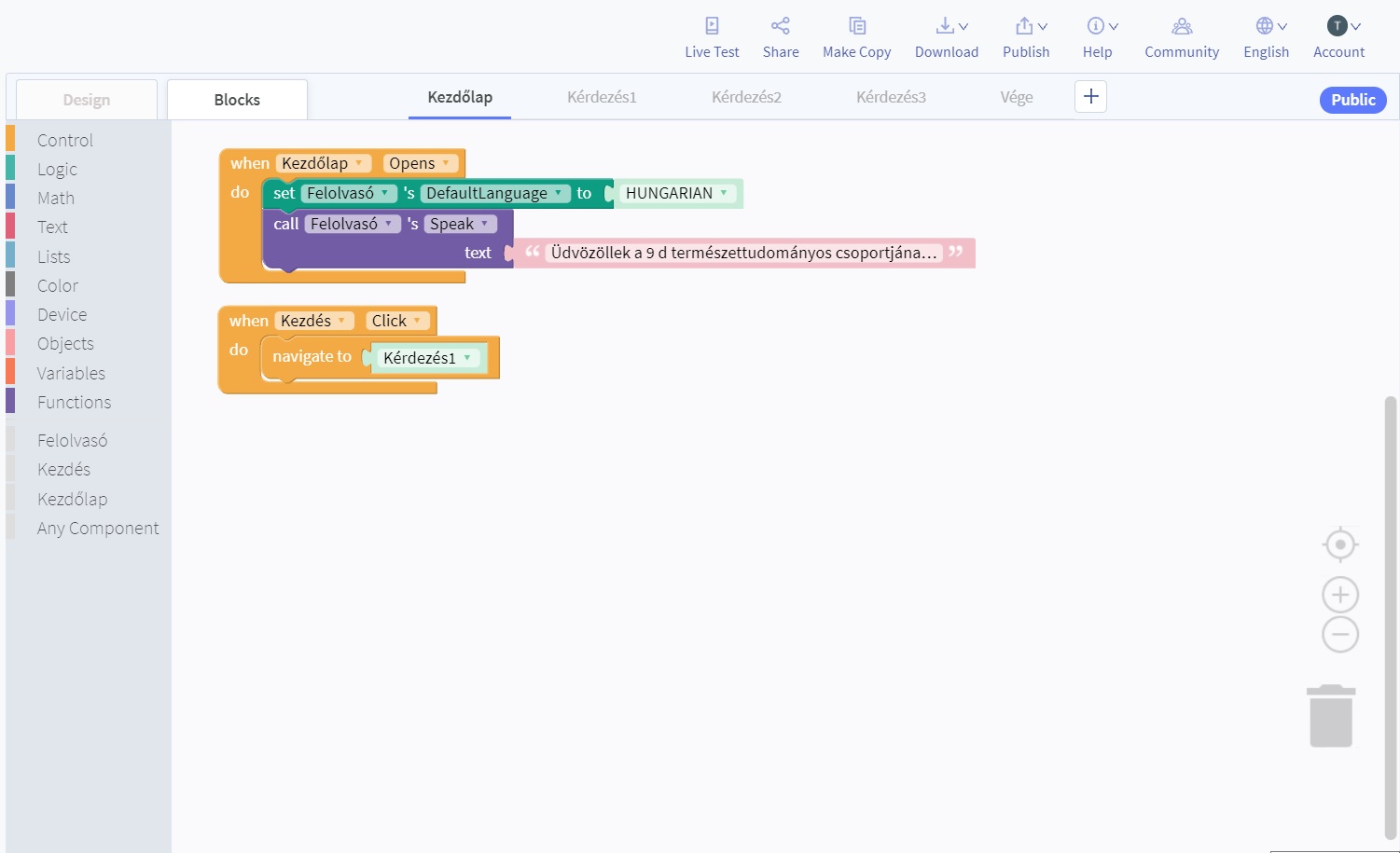The image size is (1400, 853).
Task: Center the workspace with the crosshair icon
Action: click(1339, 544)
